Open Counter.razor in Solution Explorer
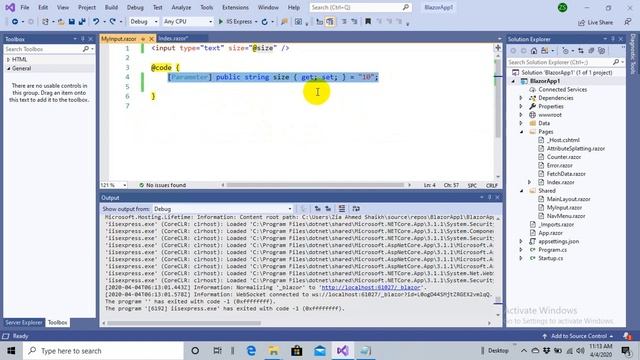The height and width of the screenshot is (360, 640). (564, 157)
